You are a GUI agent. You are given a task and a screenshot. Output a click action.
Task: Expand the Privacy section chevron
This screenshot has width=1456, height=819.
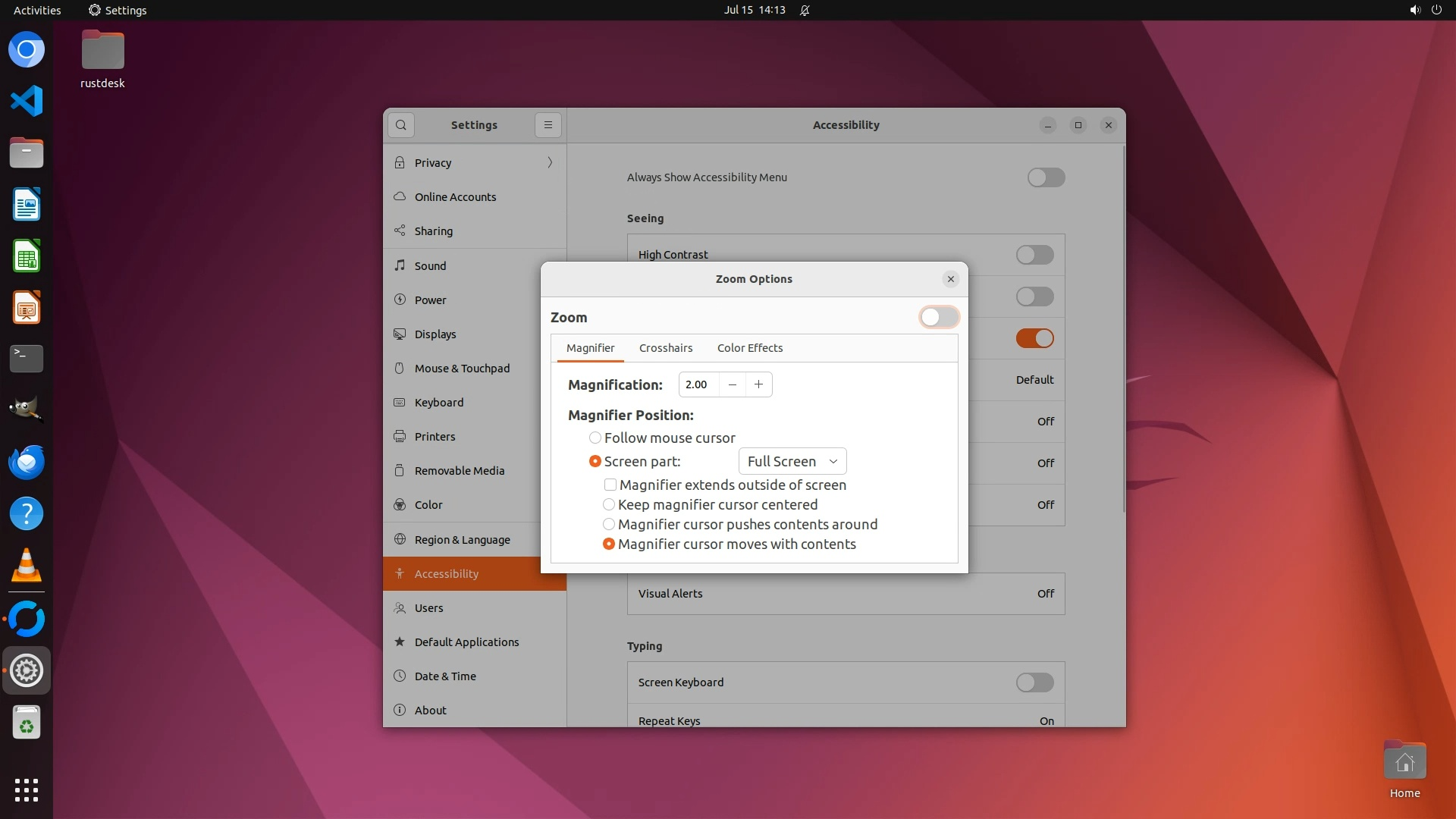550,162
